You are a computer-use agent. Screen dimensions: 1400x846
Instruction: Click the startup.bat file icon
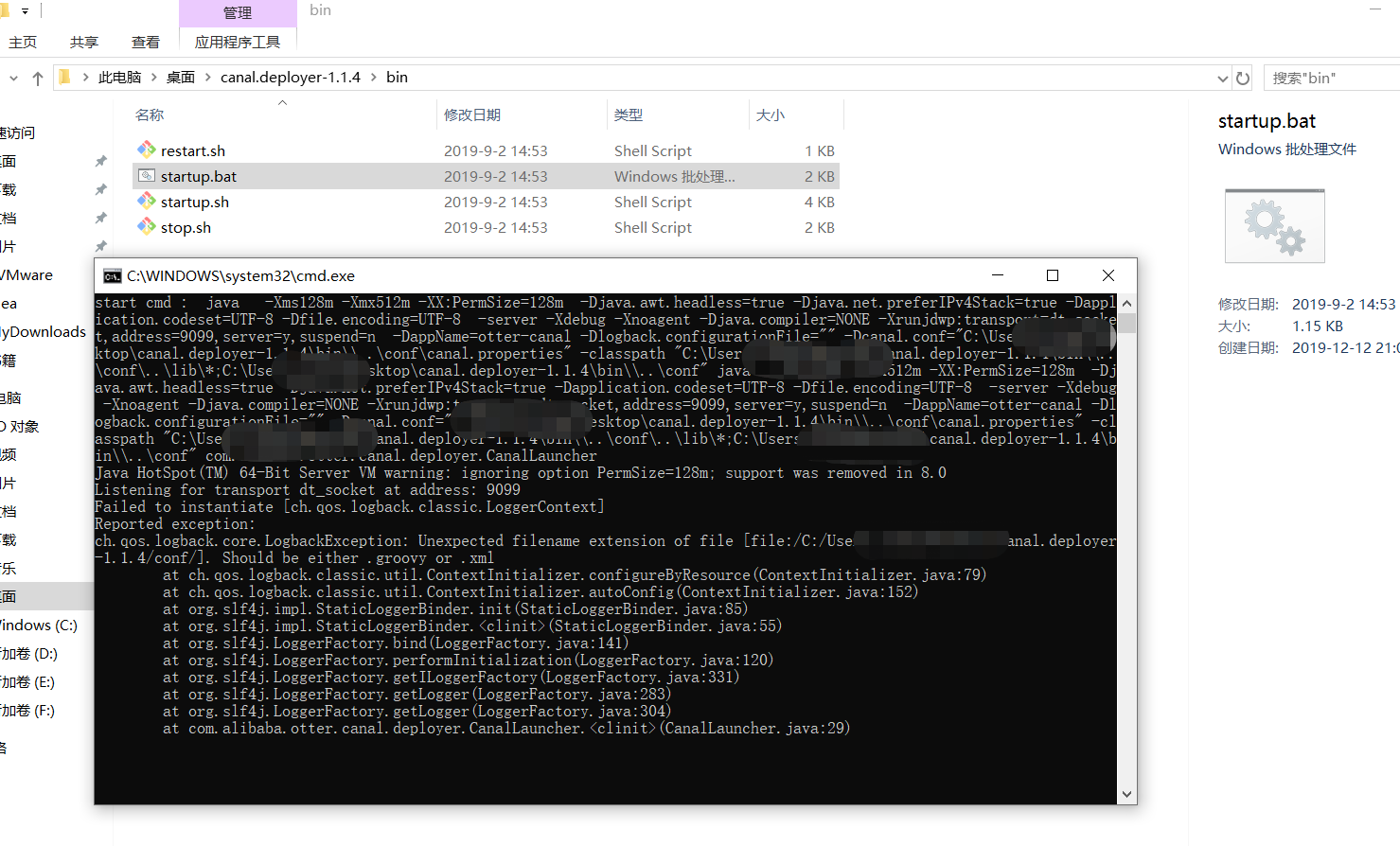click(147, 175)
